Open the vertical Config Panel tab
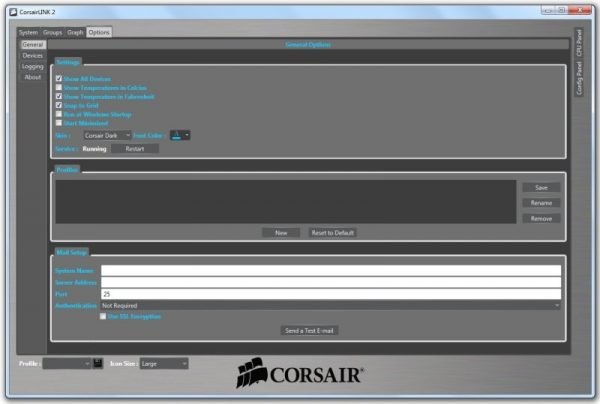 [579, 78]
